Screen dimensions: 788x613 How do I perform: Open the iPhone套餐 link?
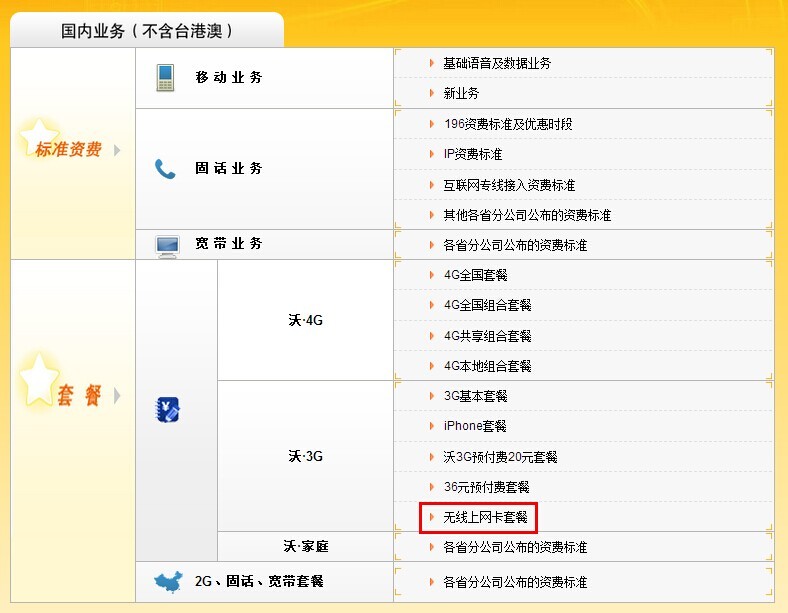pyautogui.click(x=475, y=426)
